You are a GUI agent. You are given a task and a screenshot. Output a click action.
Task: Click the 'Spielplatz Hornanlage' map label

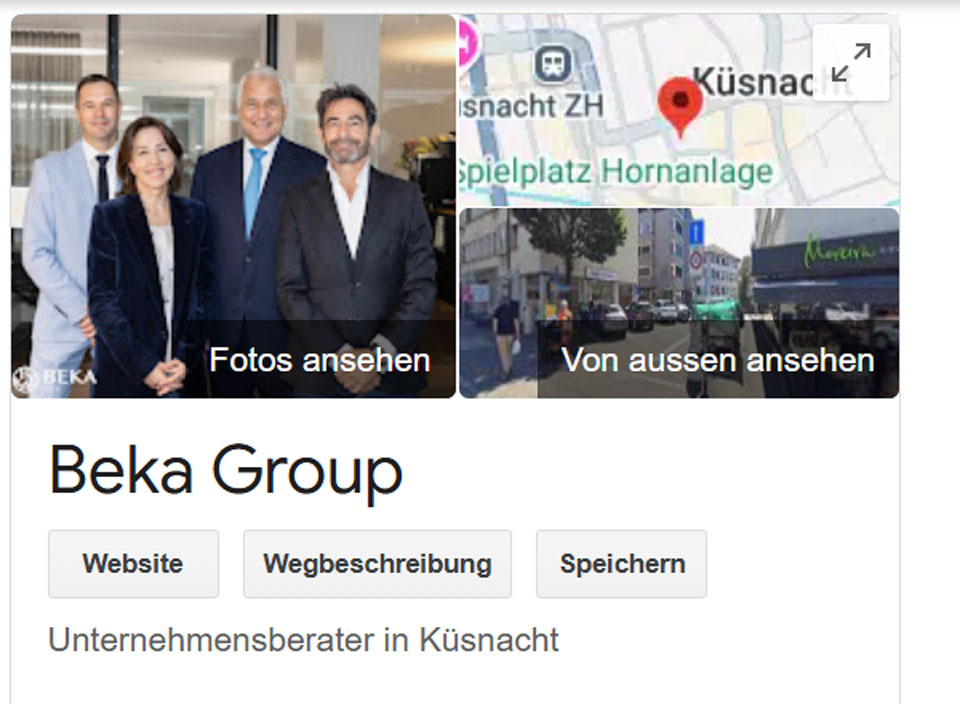[616, 172]
